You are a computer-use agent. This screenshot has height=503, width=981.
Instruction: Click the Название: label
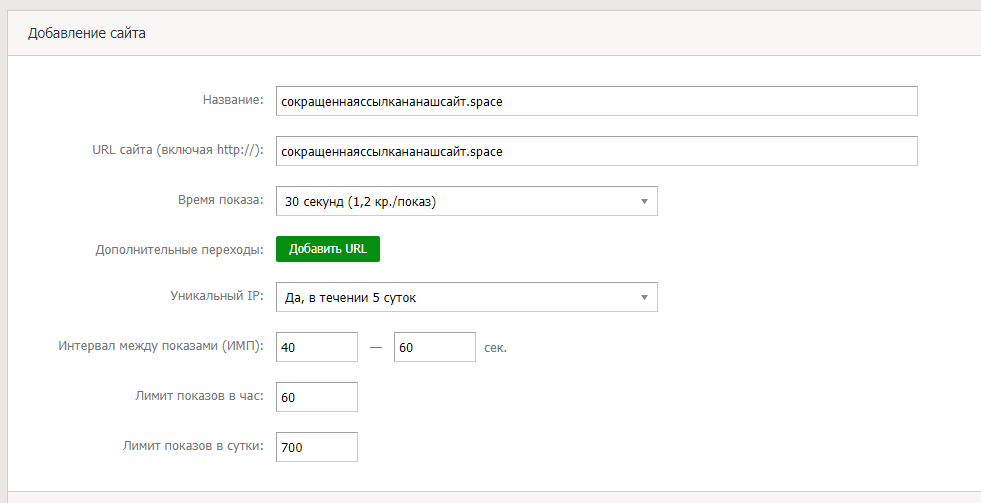click(231, 100)
